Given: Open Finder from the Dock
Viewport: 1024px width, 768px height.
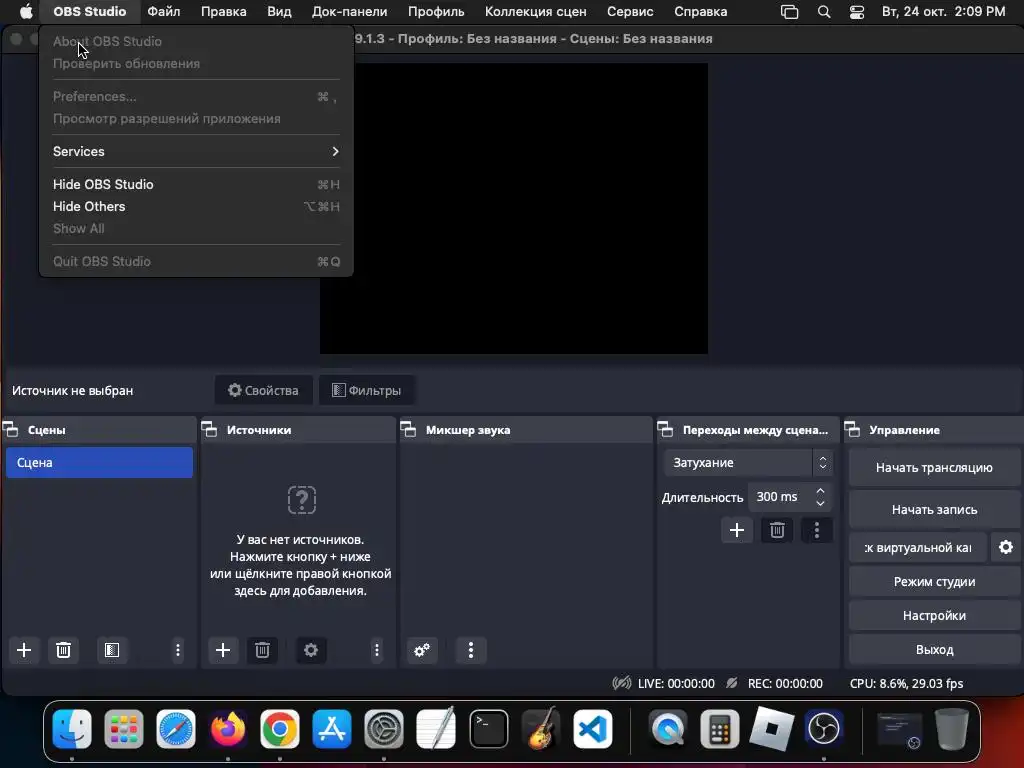Looking at the screenshot, I should 72,728.
